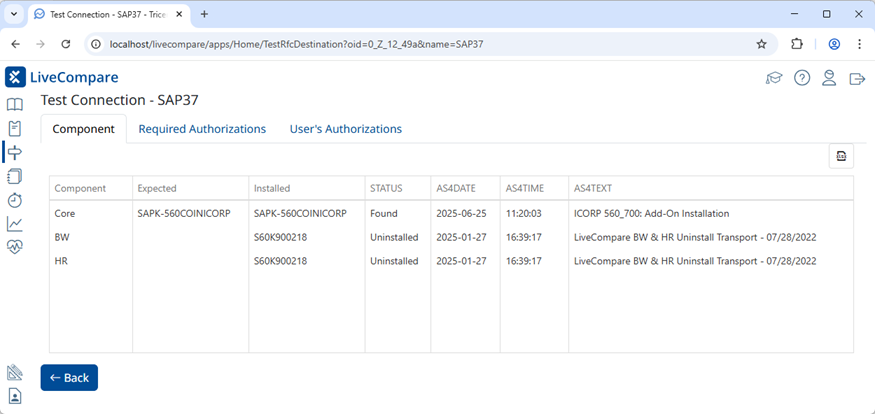Click the question mark help icon
The image size is (875, 414).
tap(802, 78)
